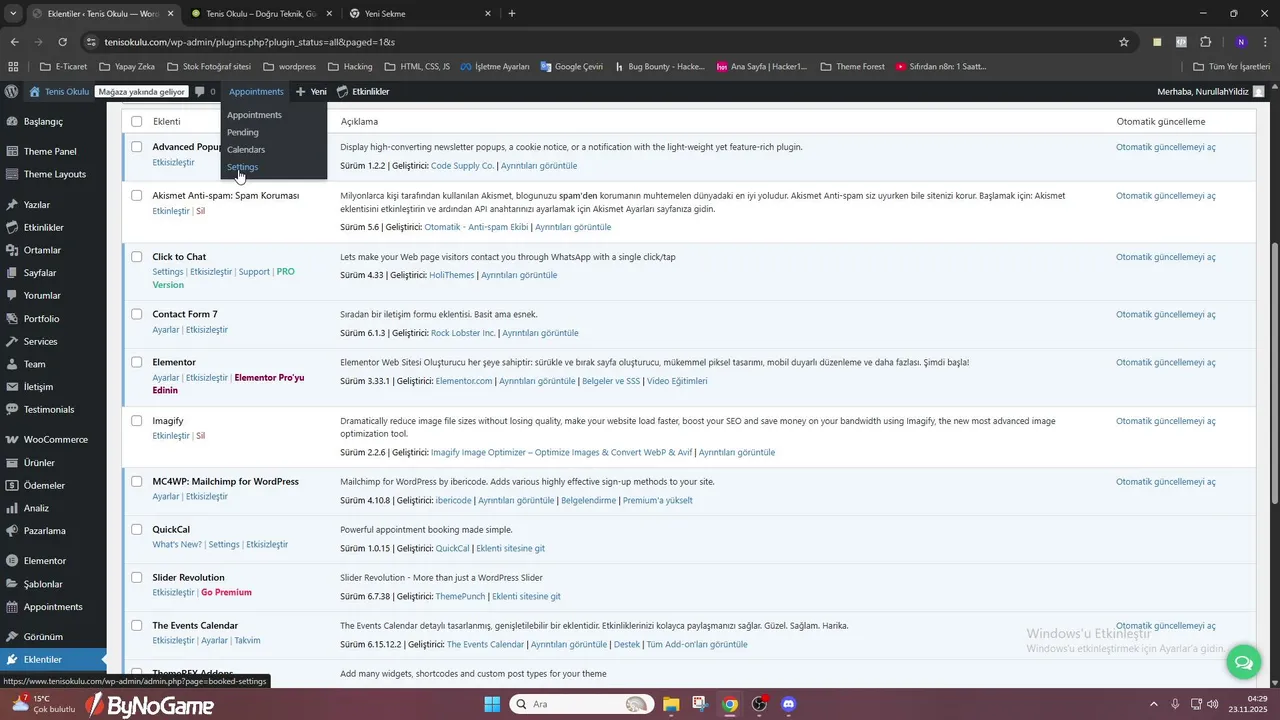Switch to Tenis Okulu Doğru Teknik tab
1280x720 pixels.
[259, 14]
